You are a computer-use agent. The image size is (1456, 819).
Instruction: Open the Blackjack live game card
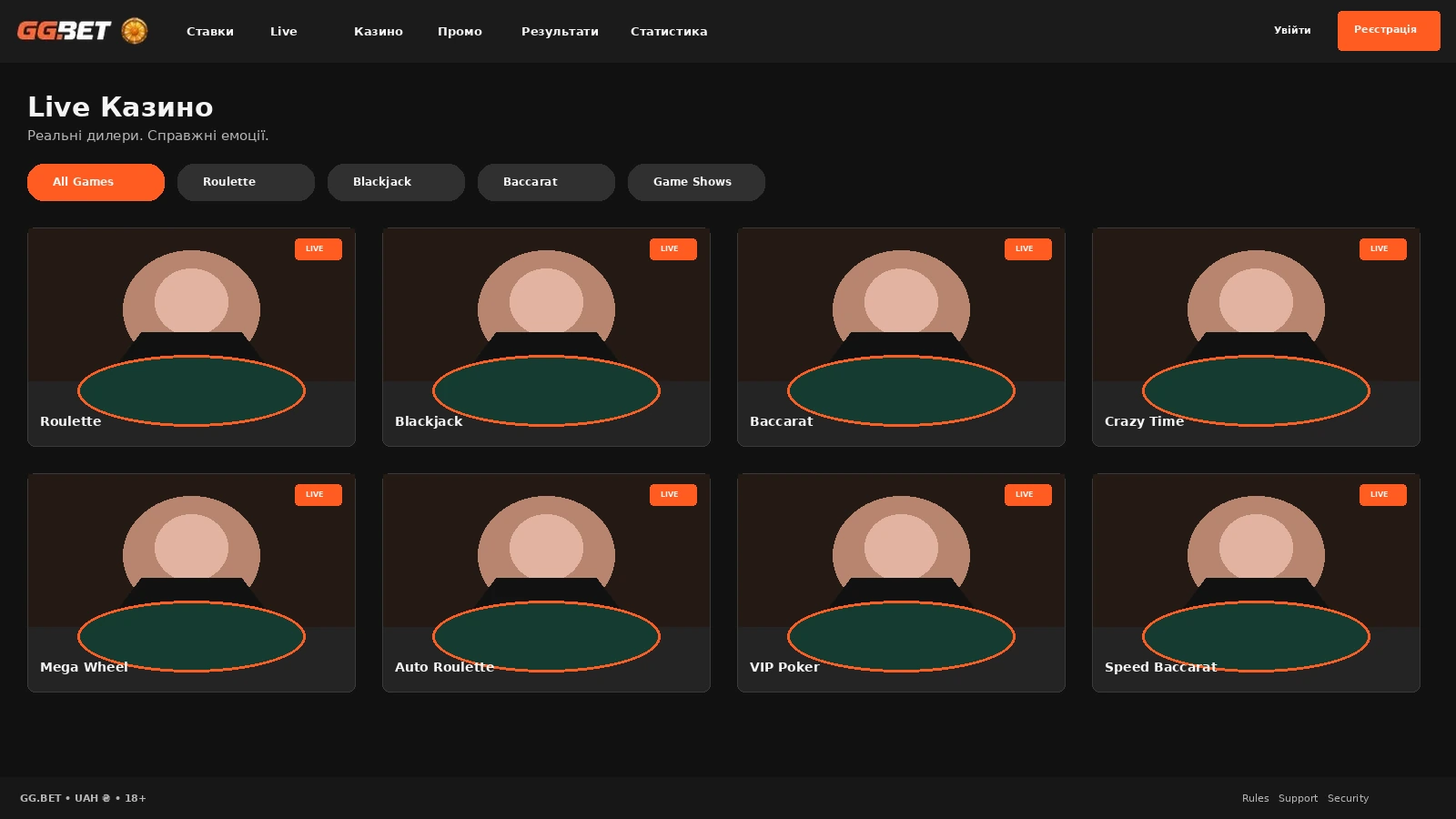click(546, 337)
